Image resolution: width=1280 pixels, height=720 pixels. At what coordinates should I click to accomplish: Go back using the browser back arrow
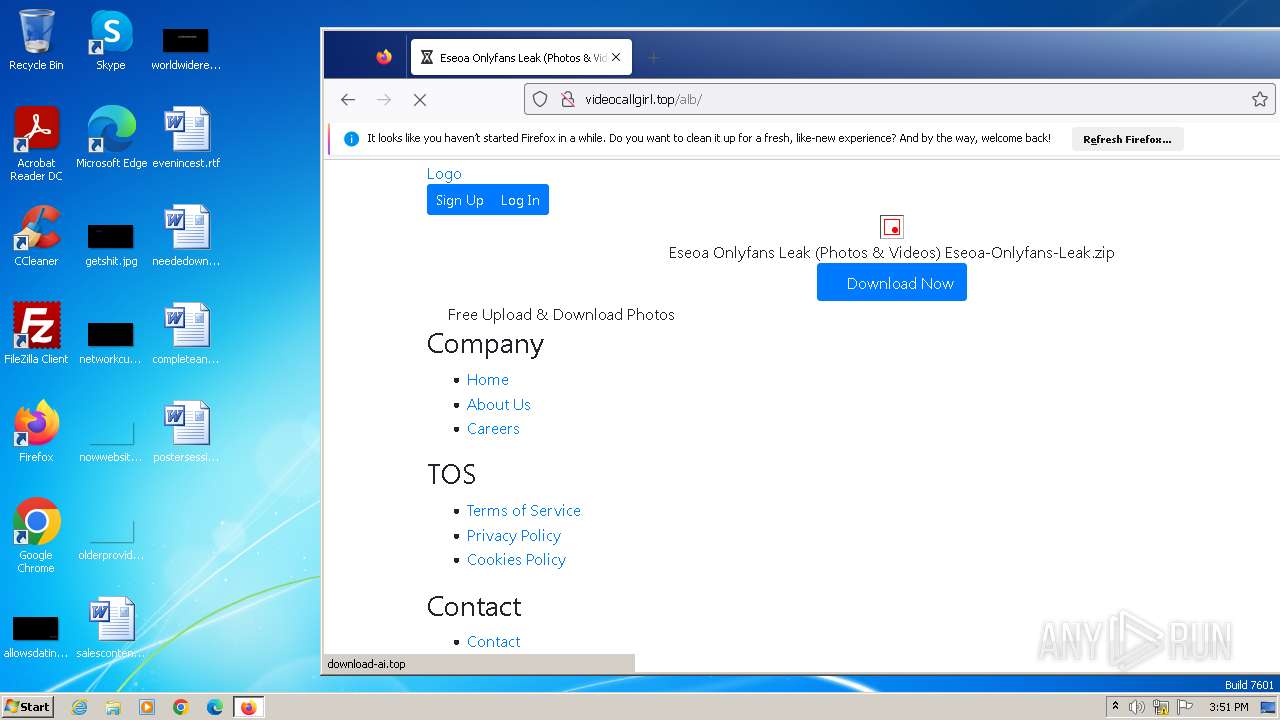348,99
